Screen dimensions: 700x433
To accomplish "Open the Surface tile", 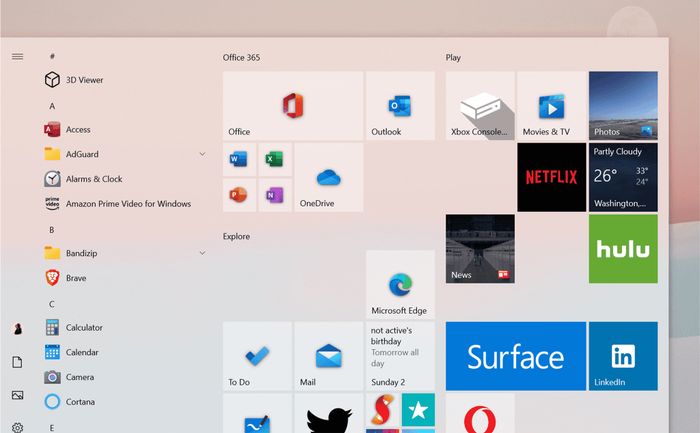I will [516, 356].
